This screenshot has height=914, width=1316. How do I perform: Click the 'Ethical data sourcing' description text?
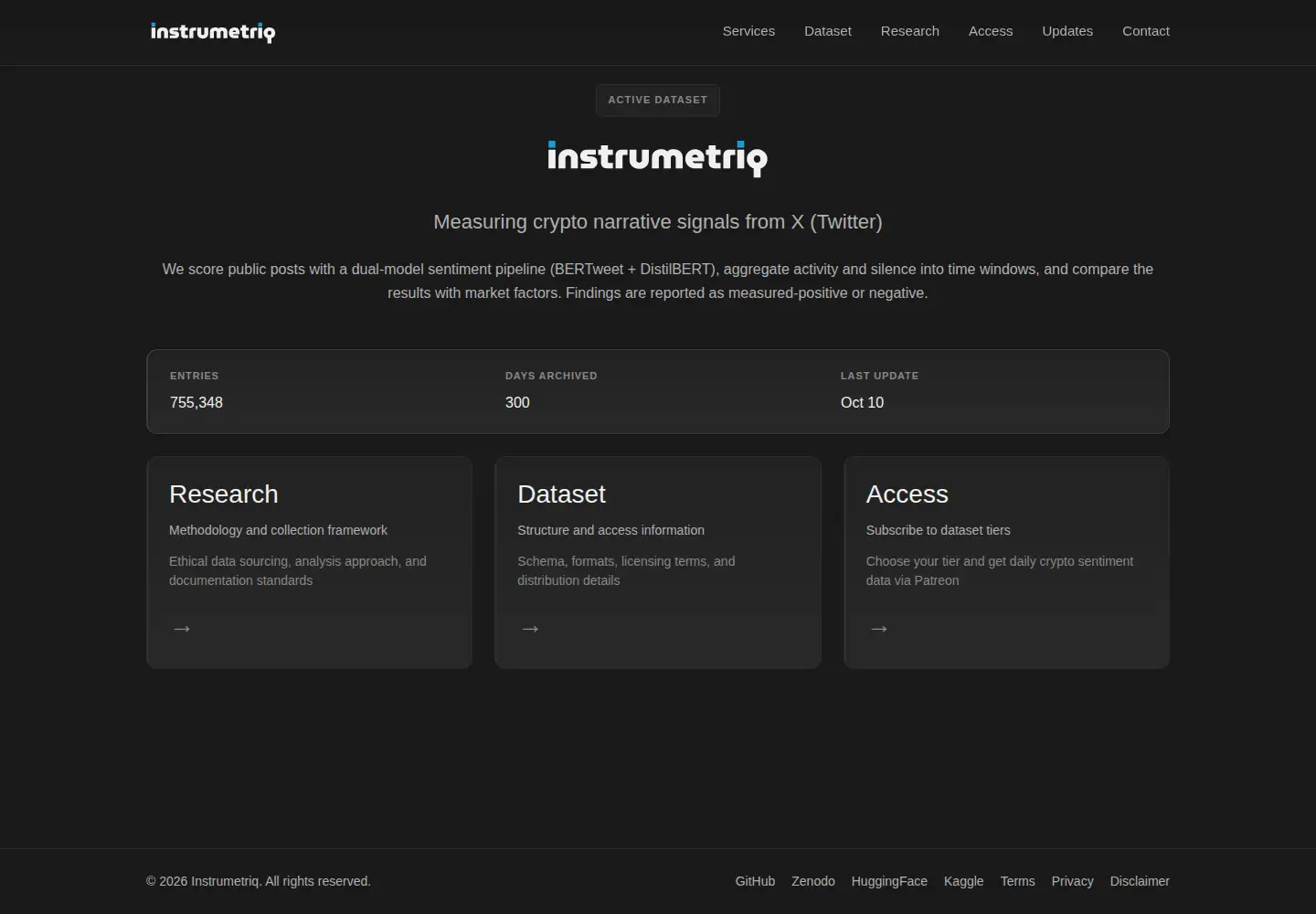click(x=298, y=570)
